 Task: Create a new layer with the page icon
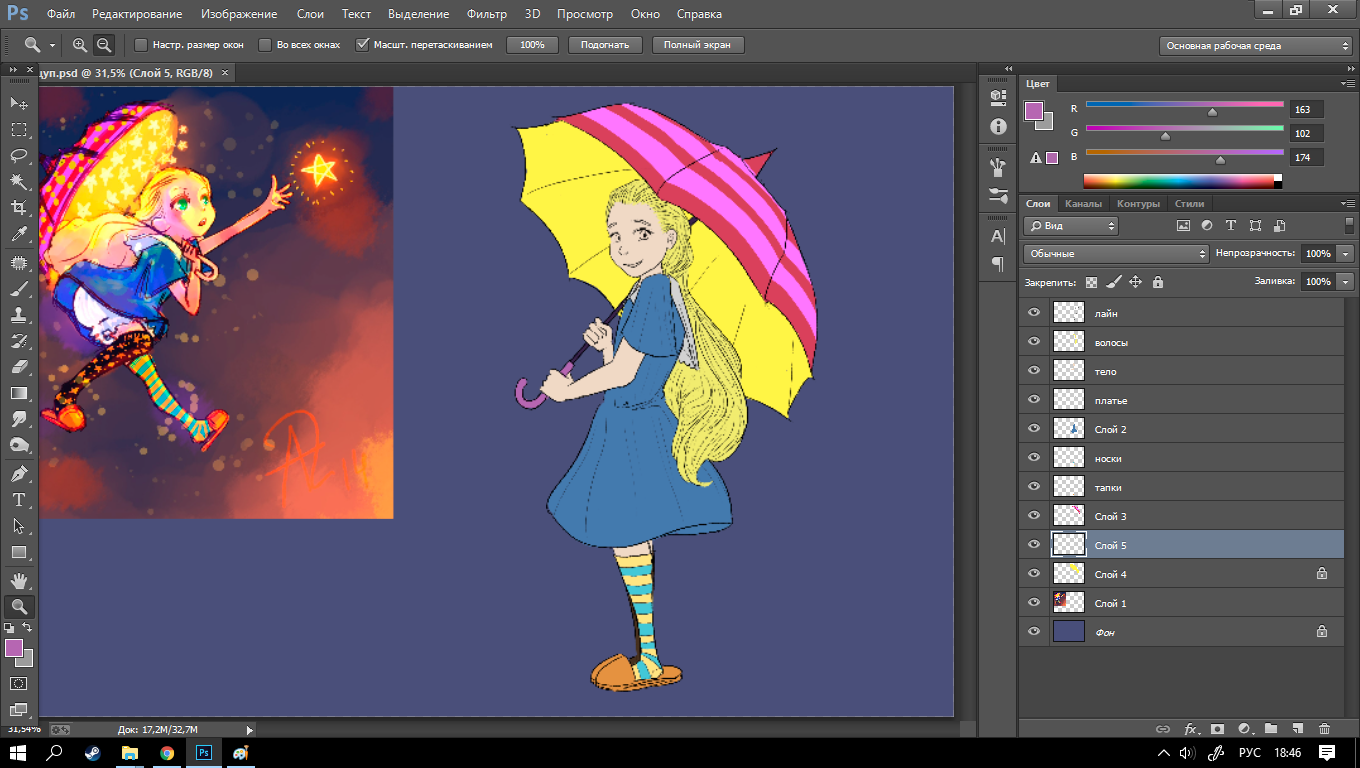pyautogui.click(x=1298, y=730)
